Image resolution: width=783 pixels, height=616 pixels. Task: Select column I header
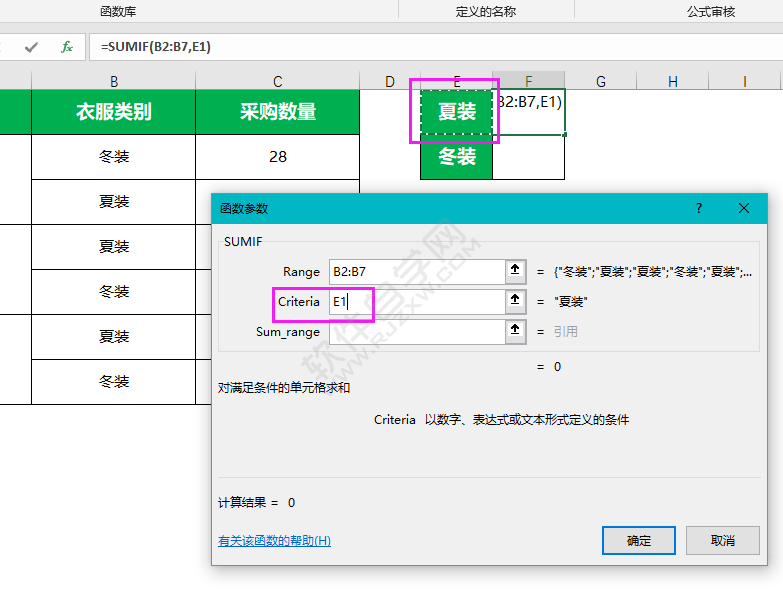click(745, 81)
